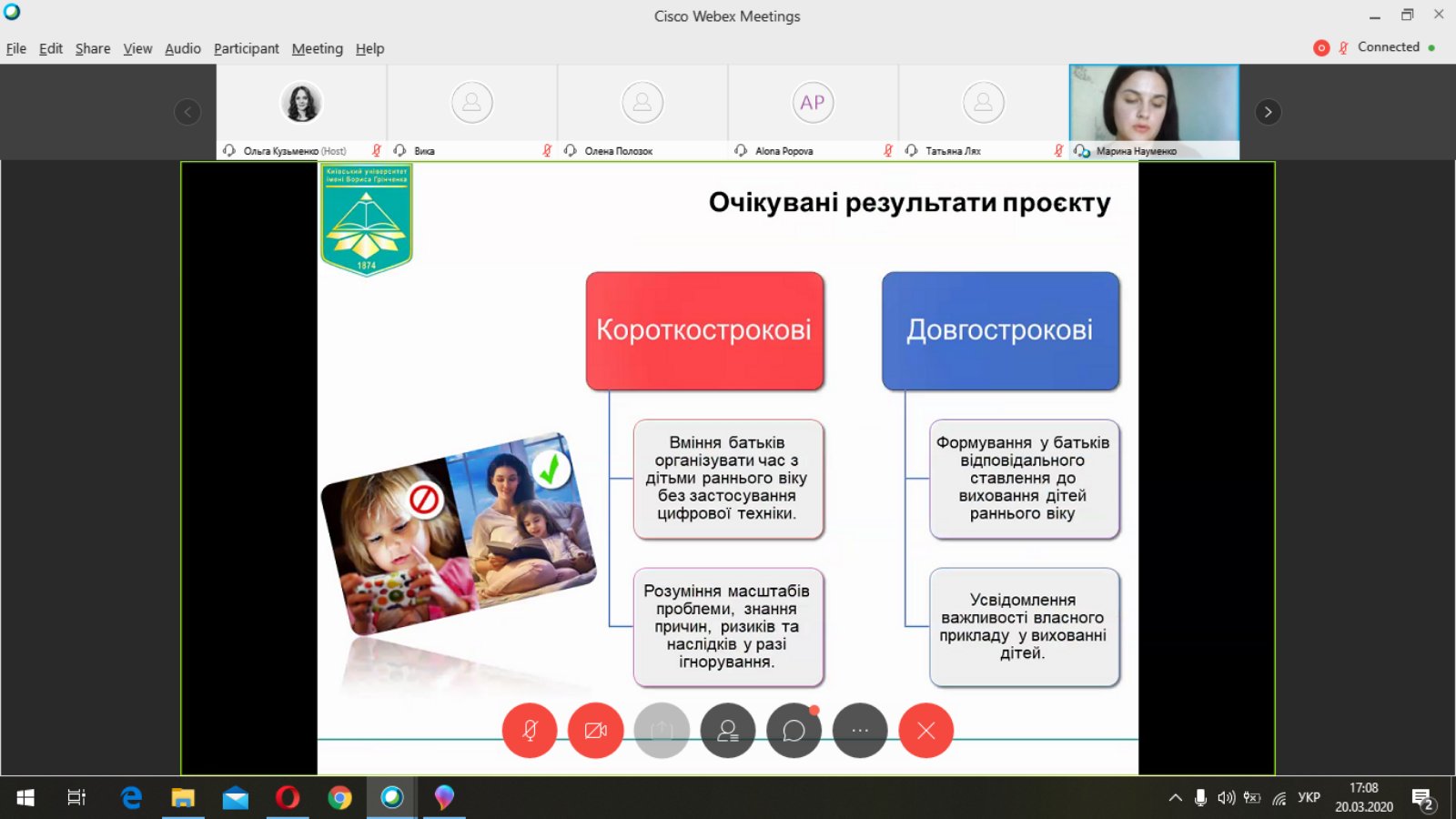Adjust system volume from the speaker icon
1456x819 pixels.
(x=1224, y=797)
